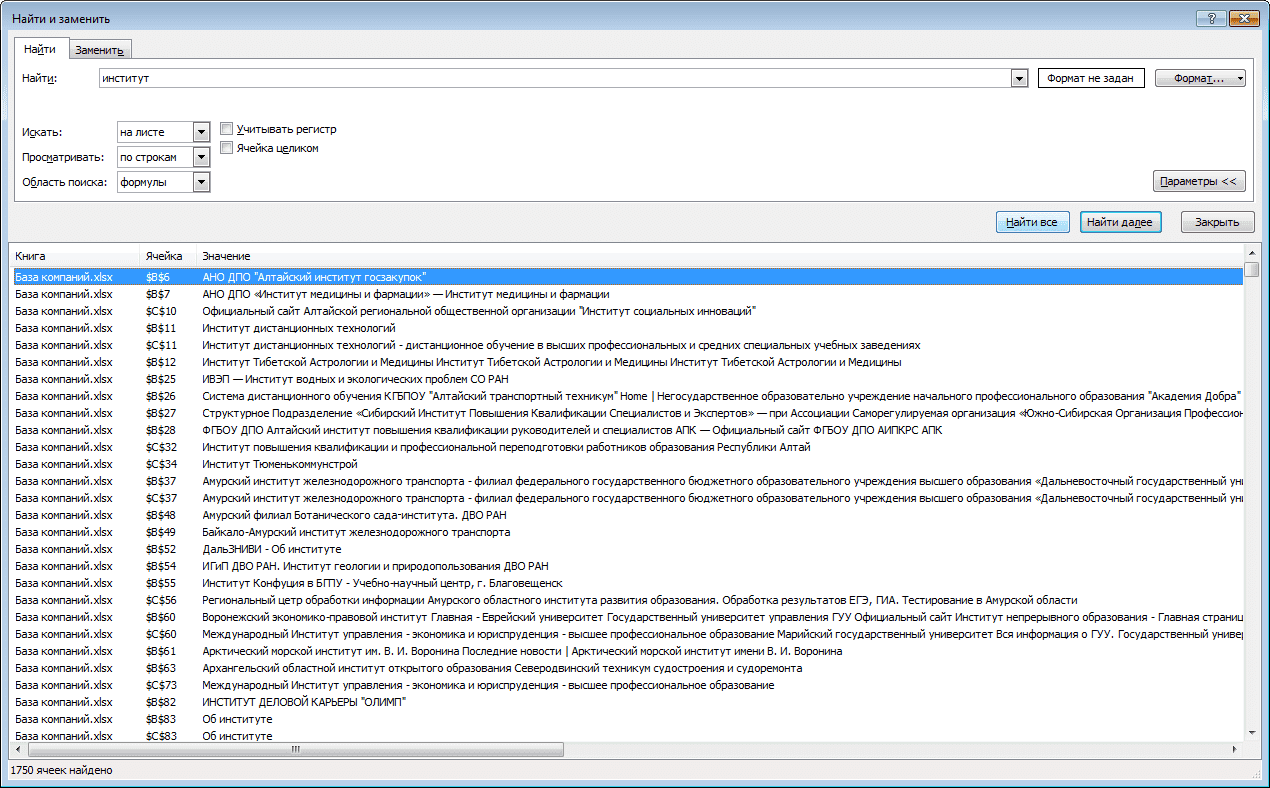This screenshot has width=1270, height=788.
Task: Select the "Байкало-Амурский институт железнодорожного транспорта" result
Action: click(627, 532)
